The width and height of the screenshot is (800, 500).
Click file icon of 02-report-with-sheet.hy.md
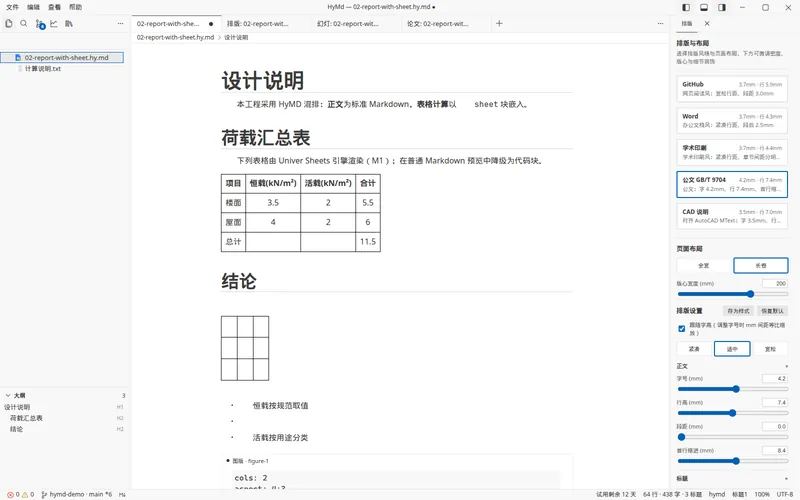click(18, 58)
